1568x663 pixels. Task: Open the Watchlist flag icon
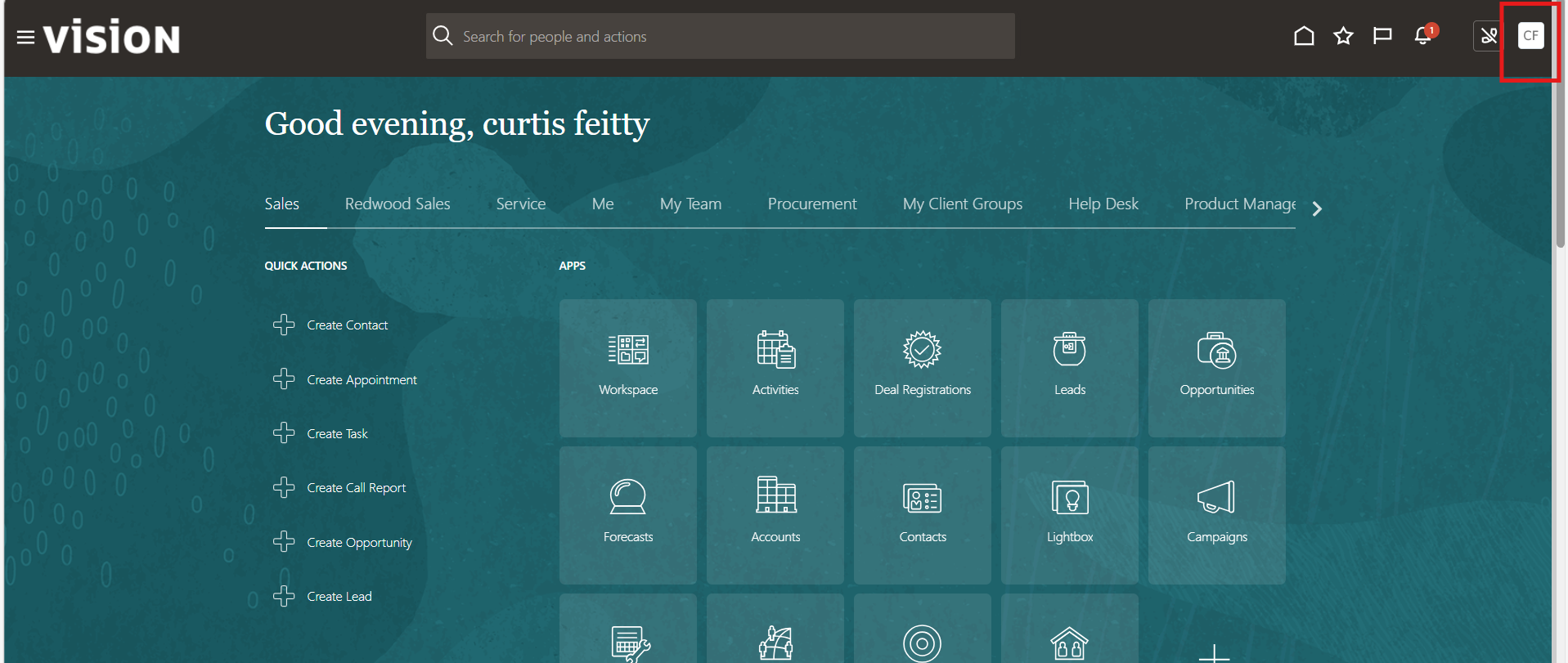[x=1382, y=36]
